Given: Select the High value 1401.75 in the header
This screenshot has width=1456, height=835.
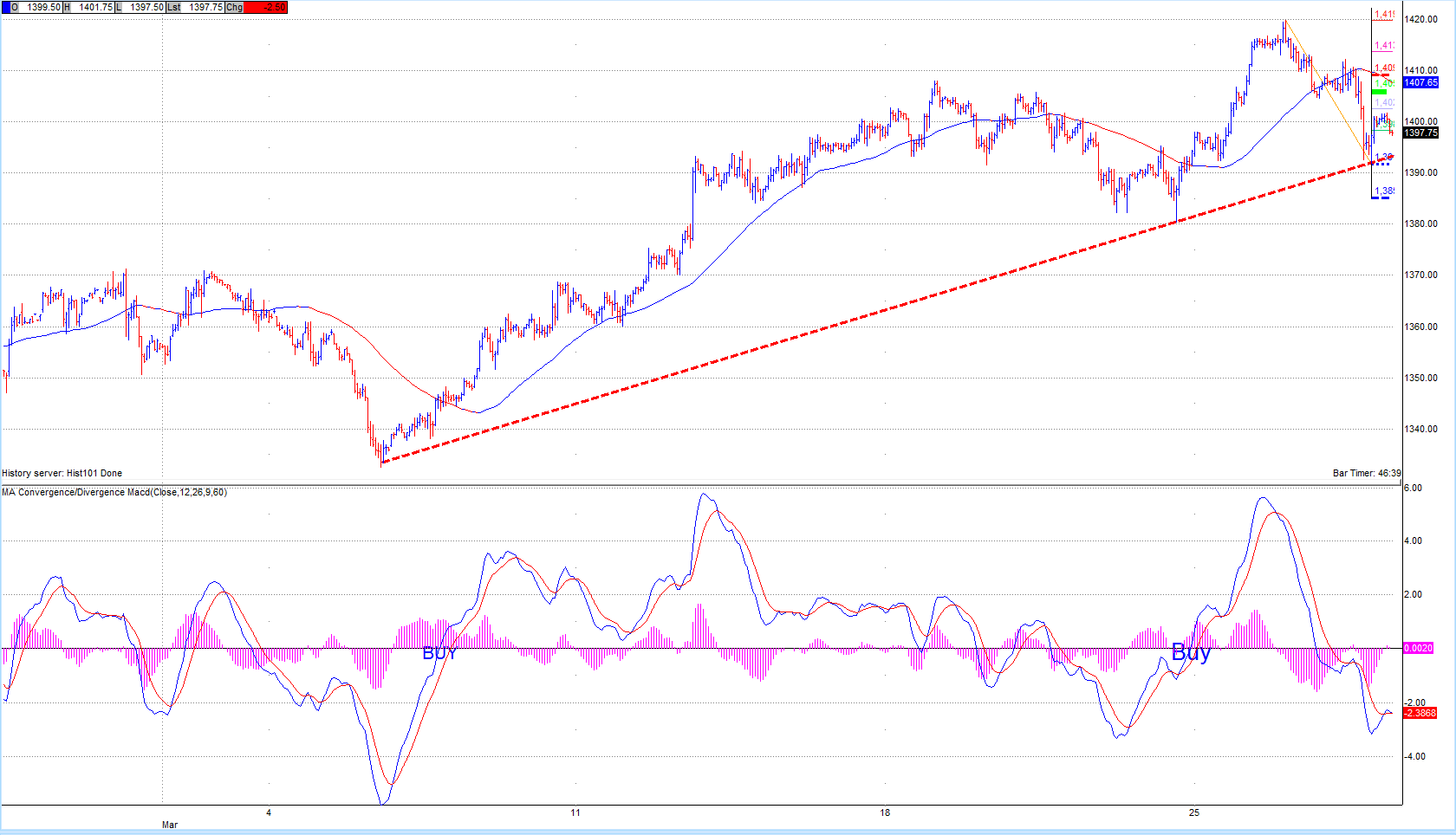Looking at the screenshot, I should (x=95, y=7).
